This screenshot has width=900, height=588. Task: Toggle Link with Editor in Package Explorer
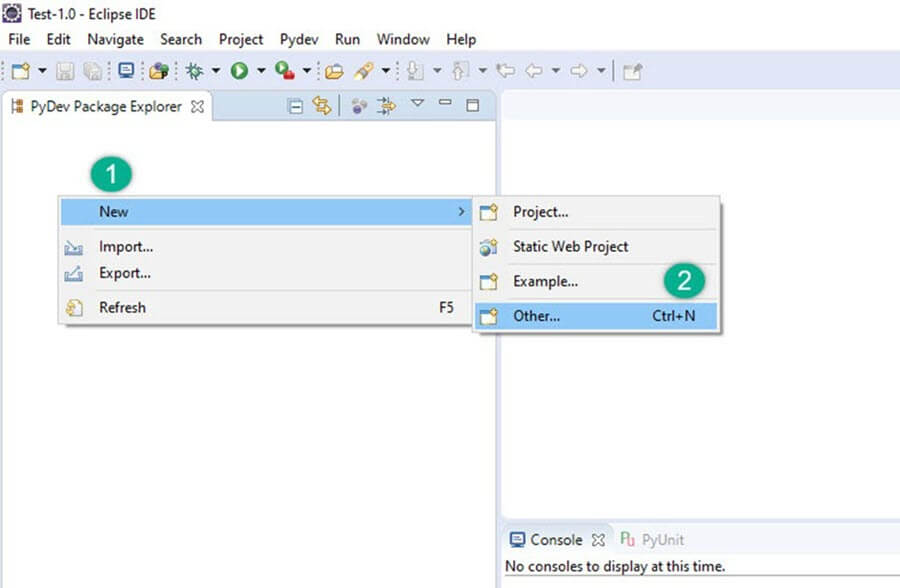coord(321,106)
